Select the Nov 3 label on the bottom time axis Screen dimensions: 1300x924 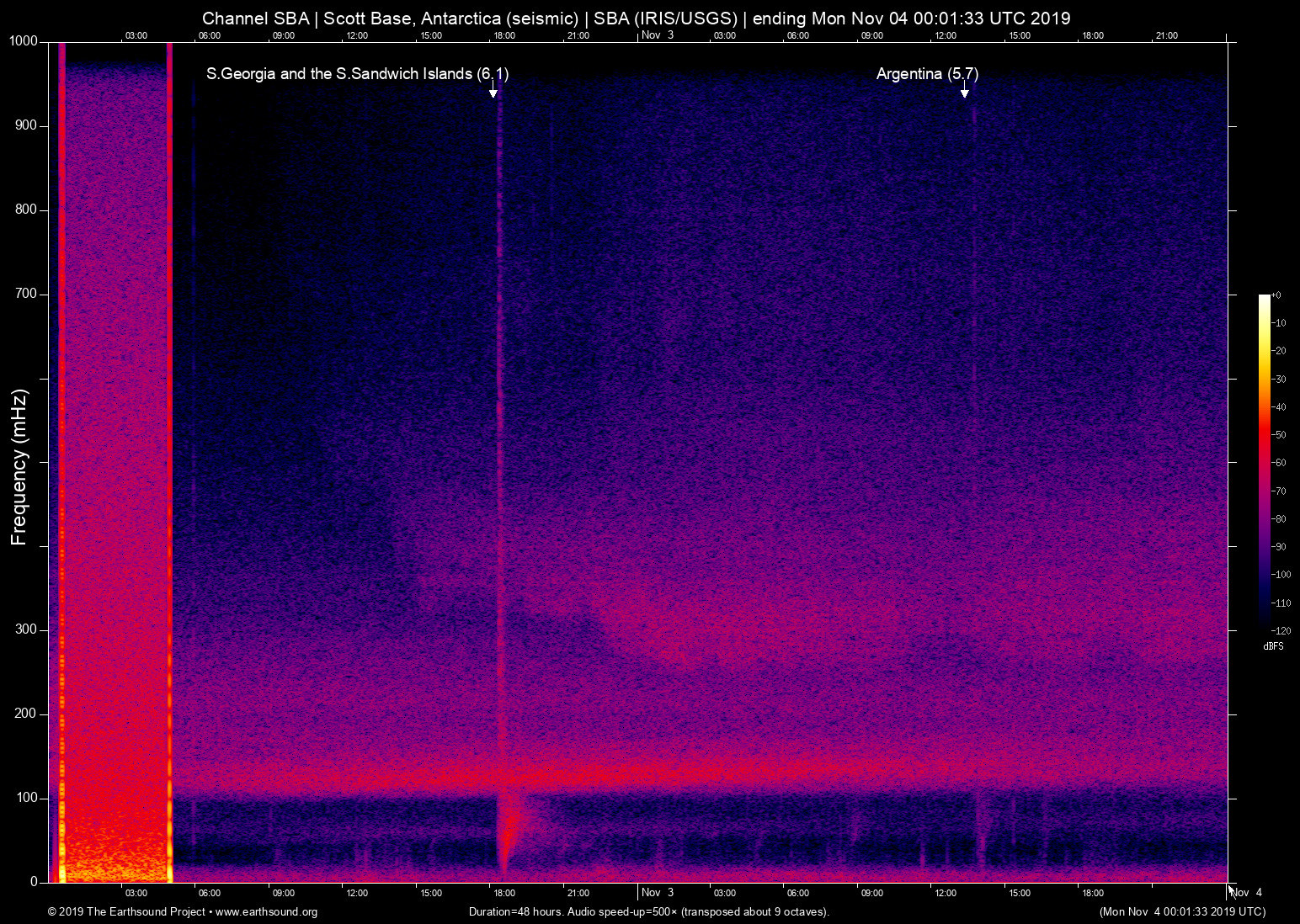click(658, 893)
